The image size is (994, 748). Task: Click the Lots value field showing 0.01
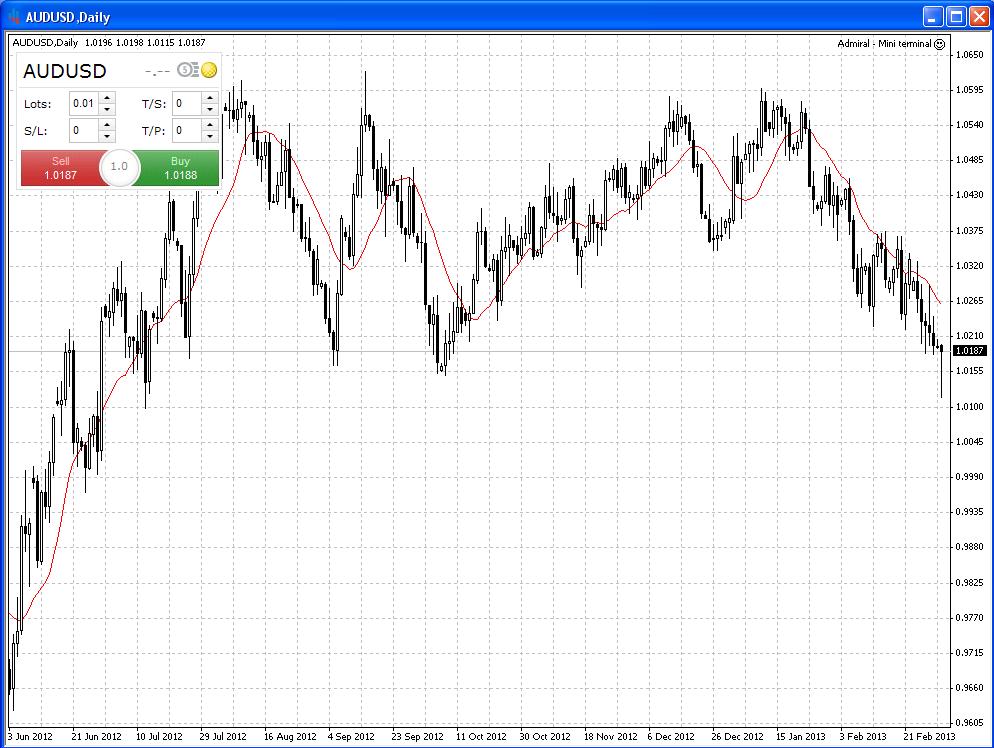click(84, 103)
